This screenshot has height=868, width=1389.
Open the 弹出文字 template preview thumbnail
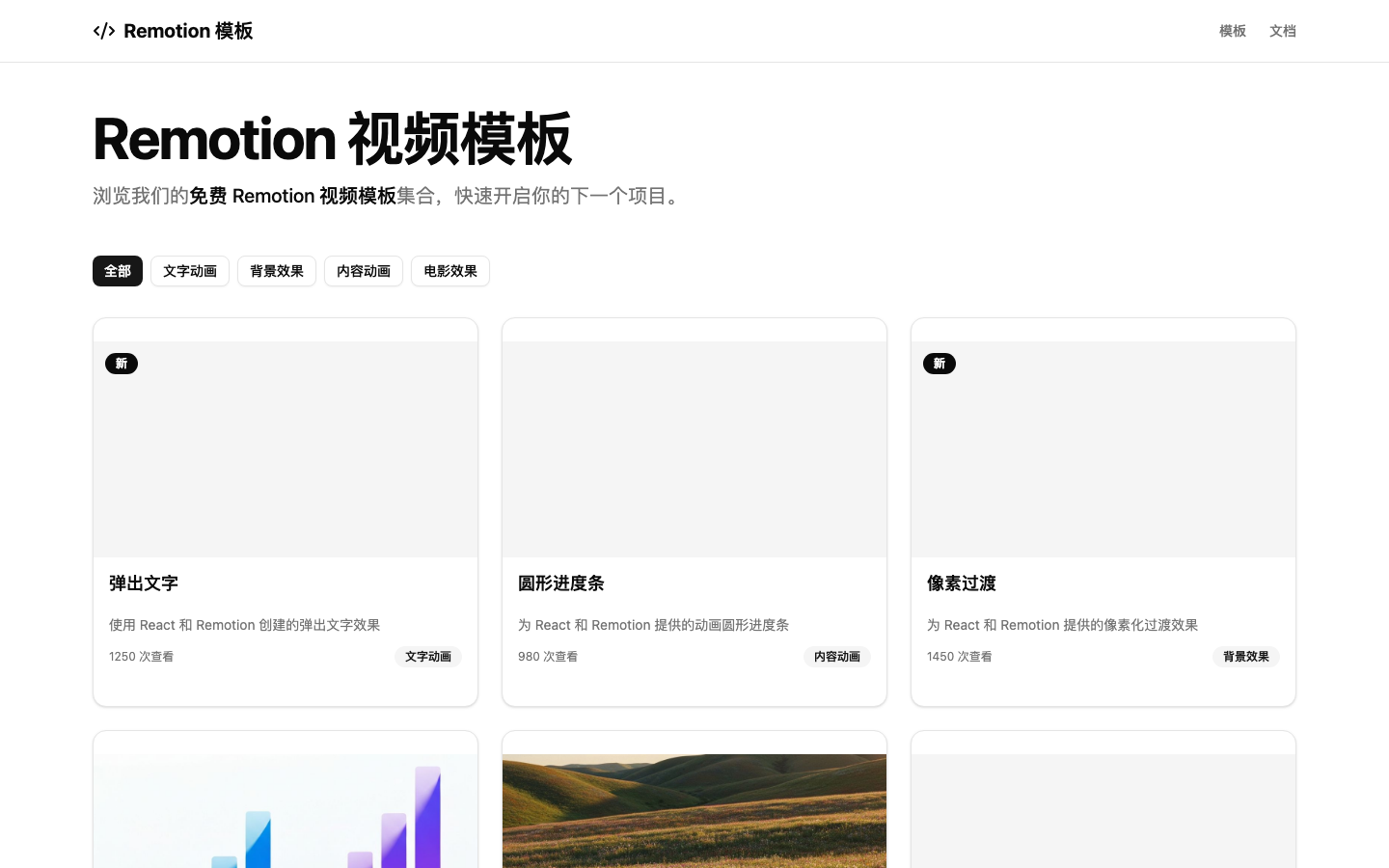click(286, 449)
